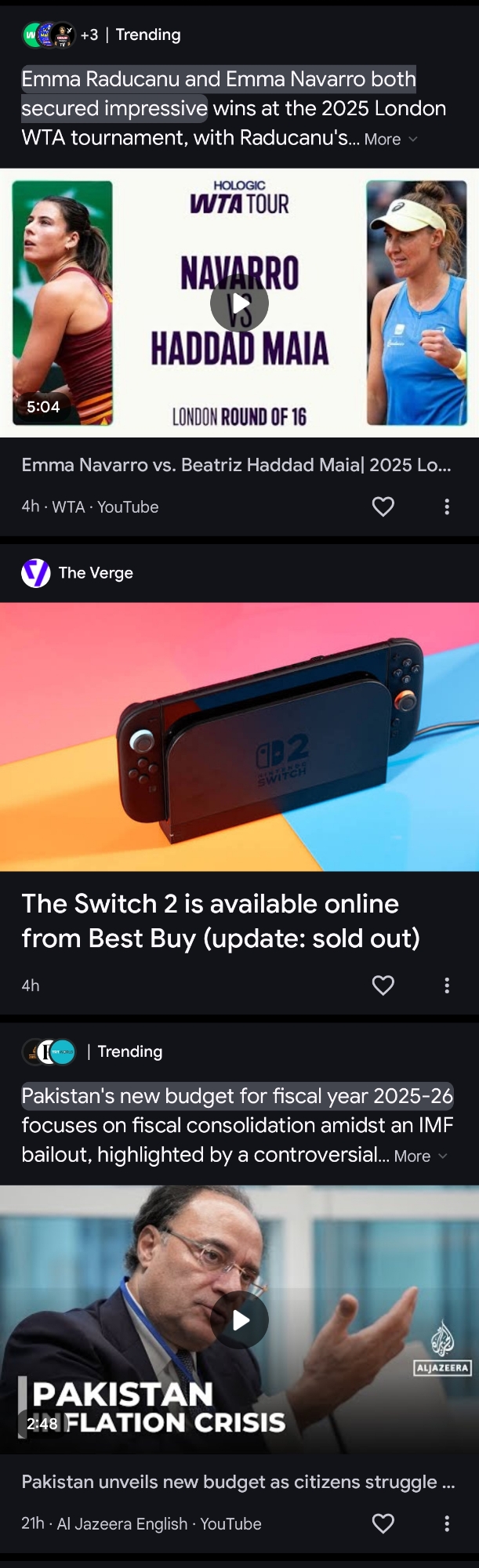Viewport: 479px width, 1568px height.
Task: Like the Navarro vs. Haddad Maia video
Action: (383, 506)
